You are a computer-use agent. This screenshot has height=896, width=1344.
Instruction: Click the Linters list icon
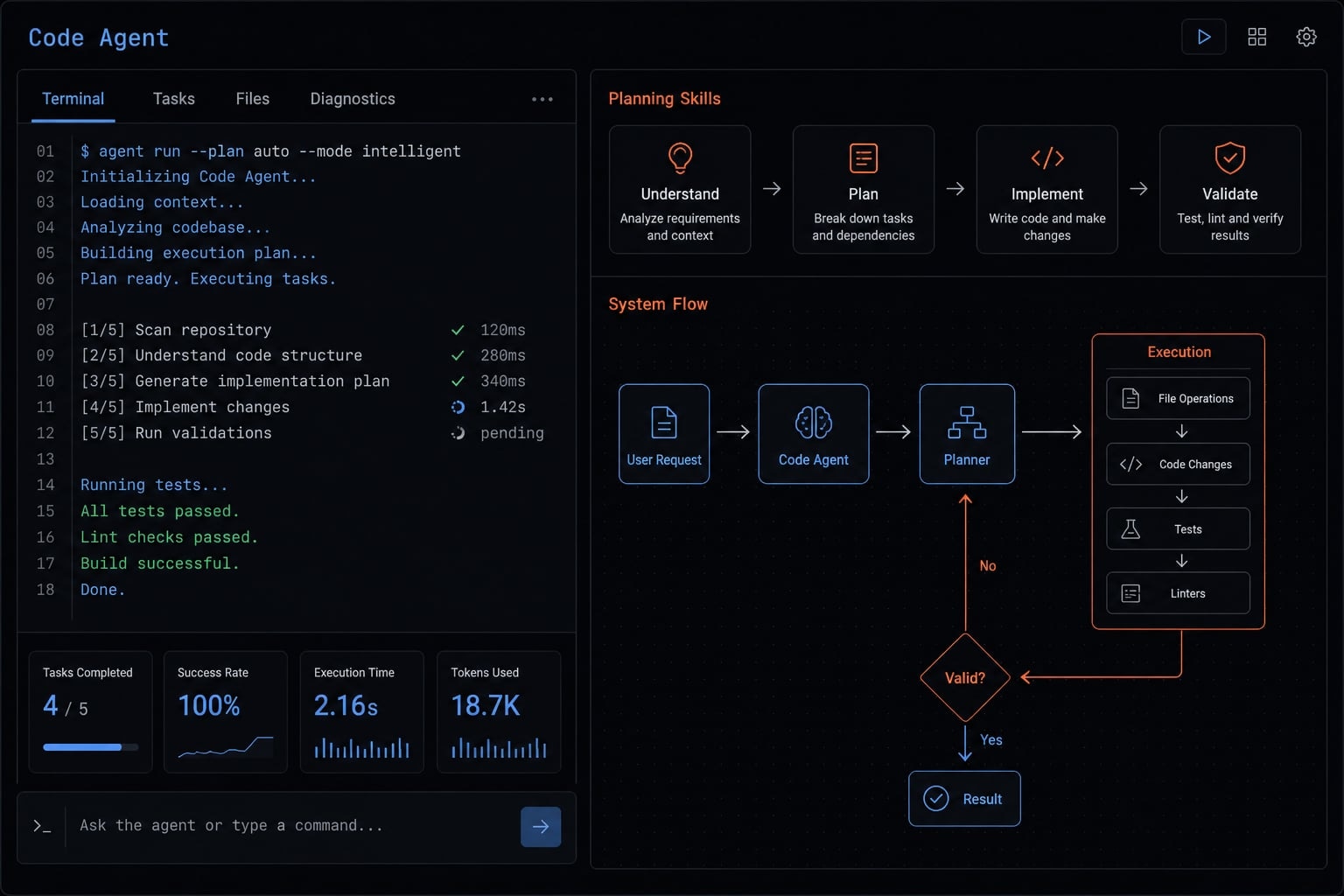pos(1130,593)
